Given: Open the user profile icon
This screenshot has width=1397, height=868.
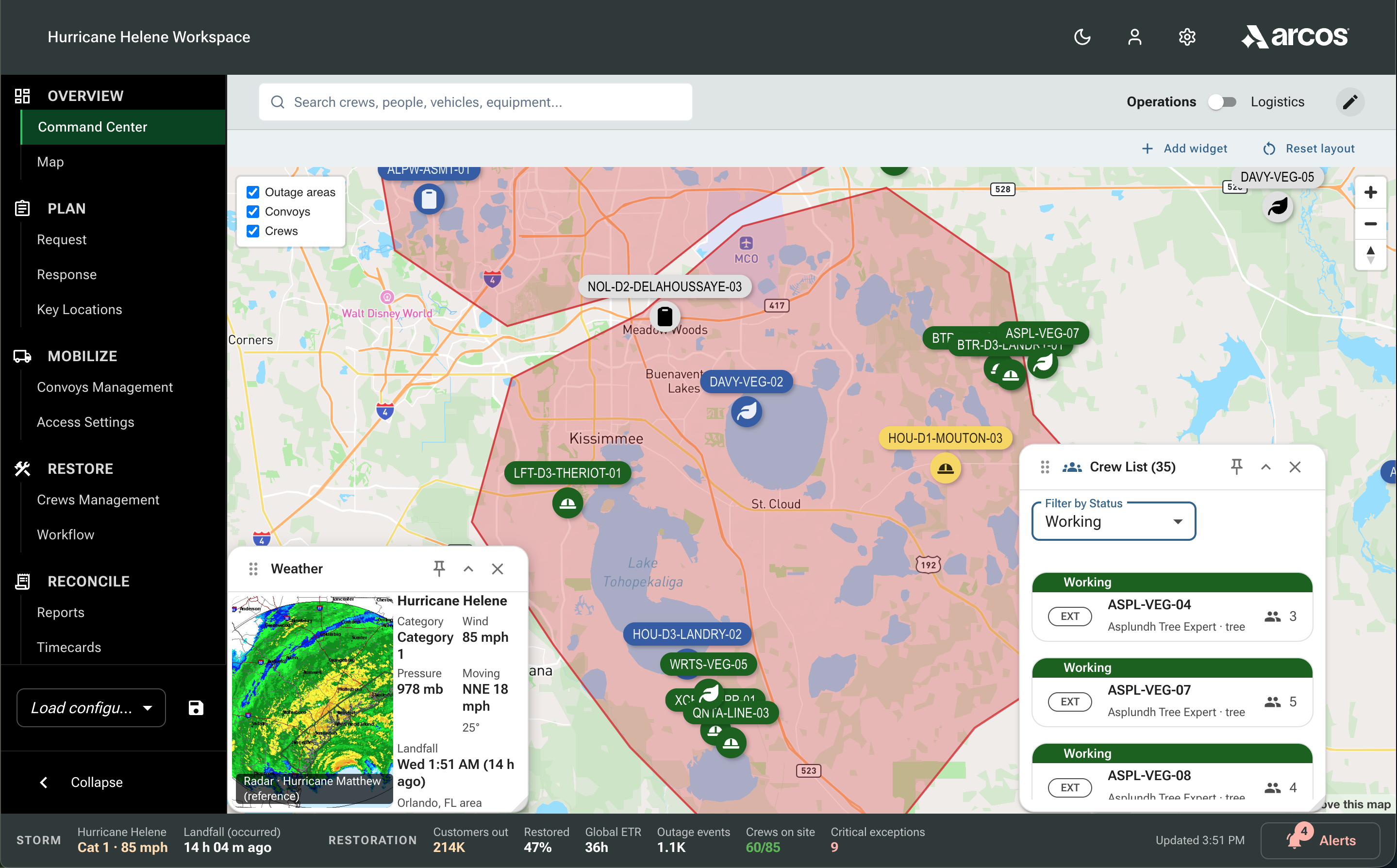Looking at the screenshot, I should coord(1134,37).
